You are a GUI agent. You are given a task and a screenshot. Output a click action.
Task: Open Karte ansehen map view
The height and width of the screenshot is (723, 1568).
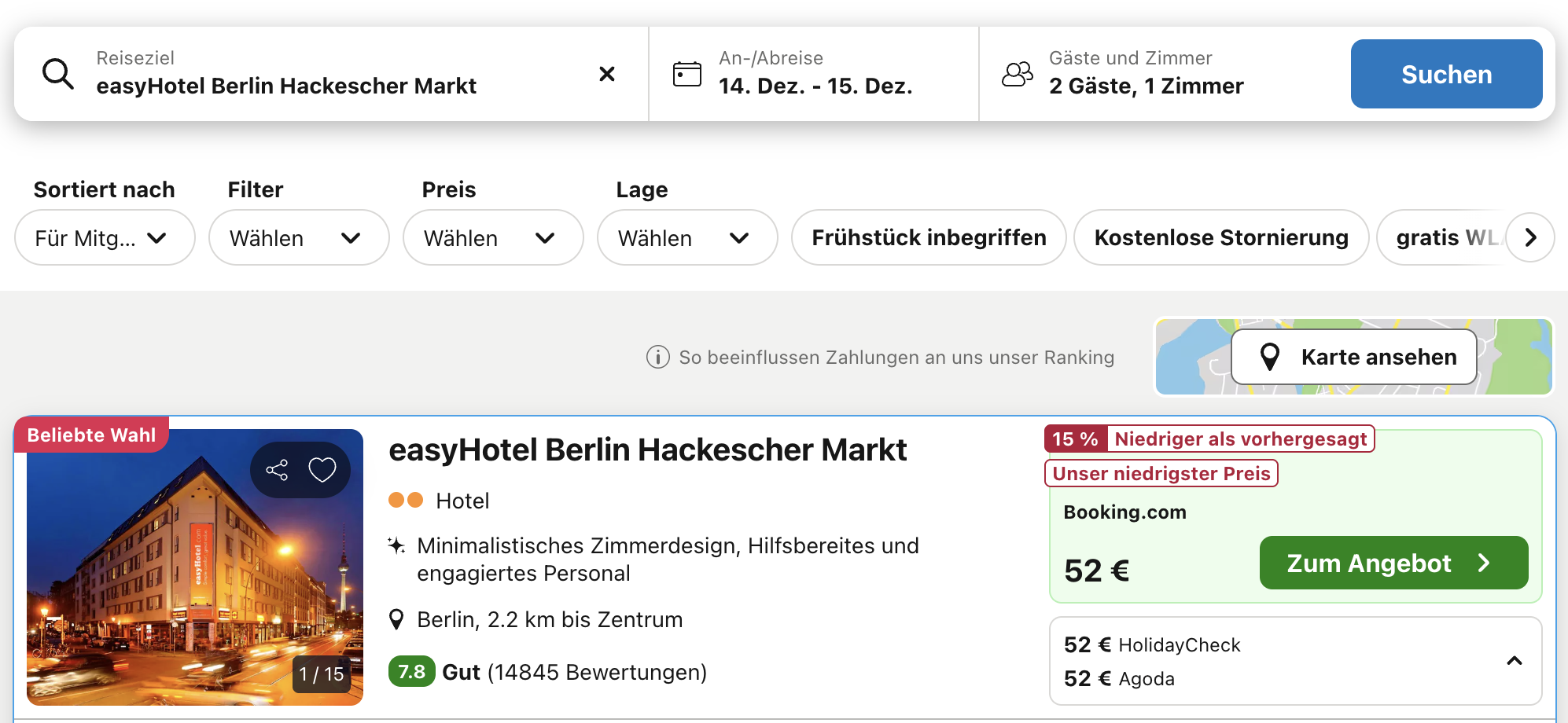pyautogui.click(x=1353, y=357)
